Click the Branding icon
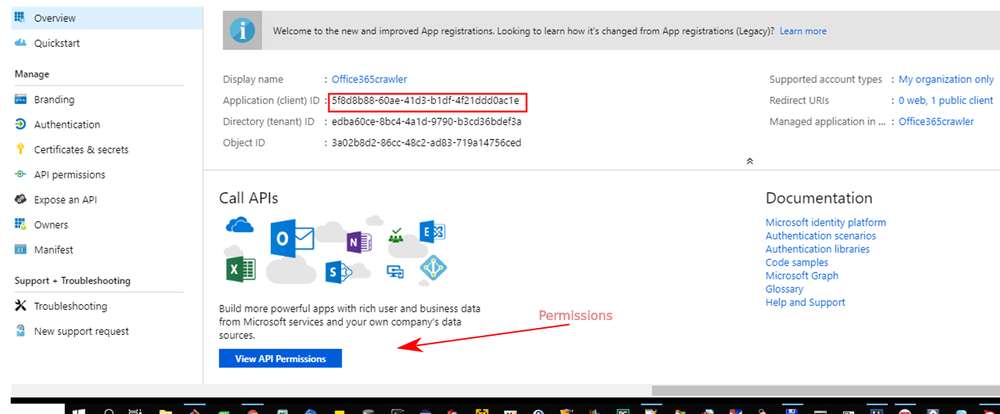This screenshot has height=414, width=1000. tap(20, 100)
